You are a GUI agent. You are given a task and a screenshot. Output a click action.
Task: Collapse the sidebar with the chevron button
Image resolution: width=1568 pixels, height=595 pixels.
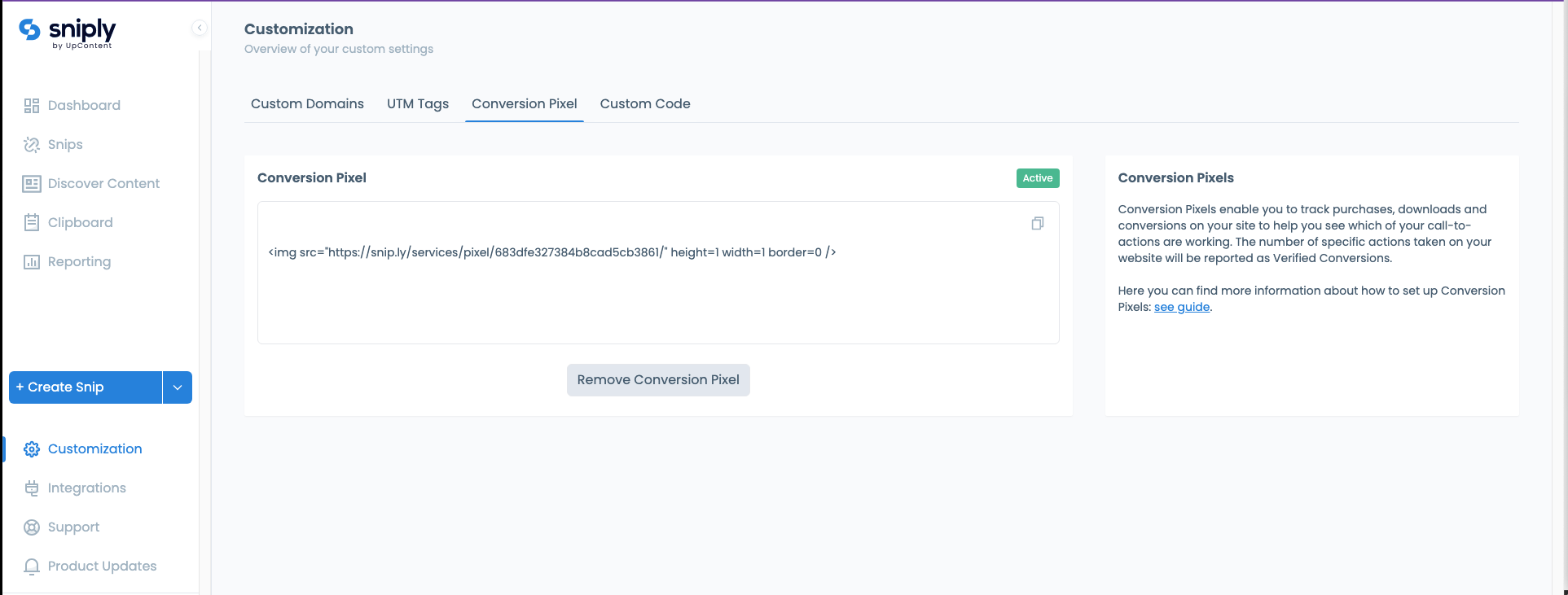[200, 28]
